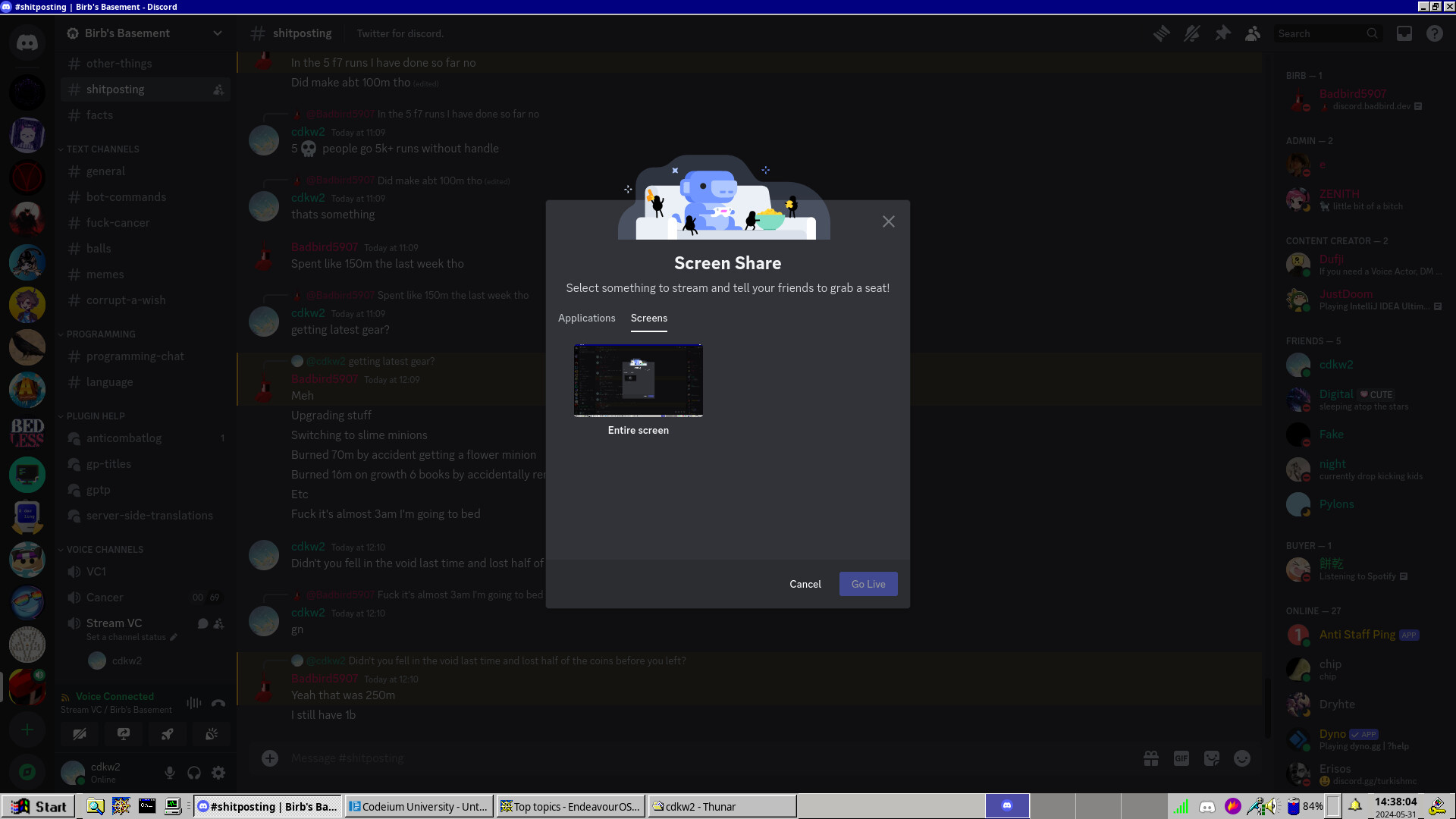This screenshot has height=819, width=1456.
Task: Close the Screen Share dialog
Action: coord(888,221)
